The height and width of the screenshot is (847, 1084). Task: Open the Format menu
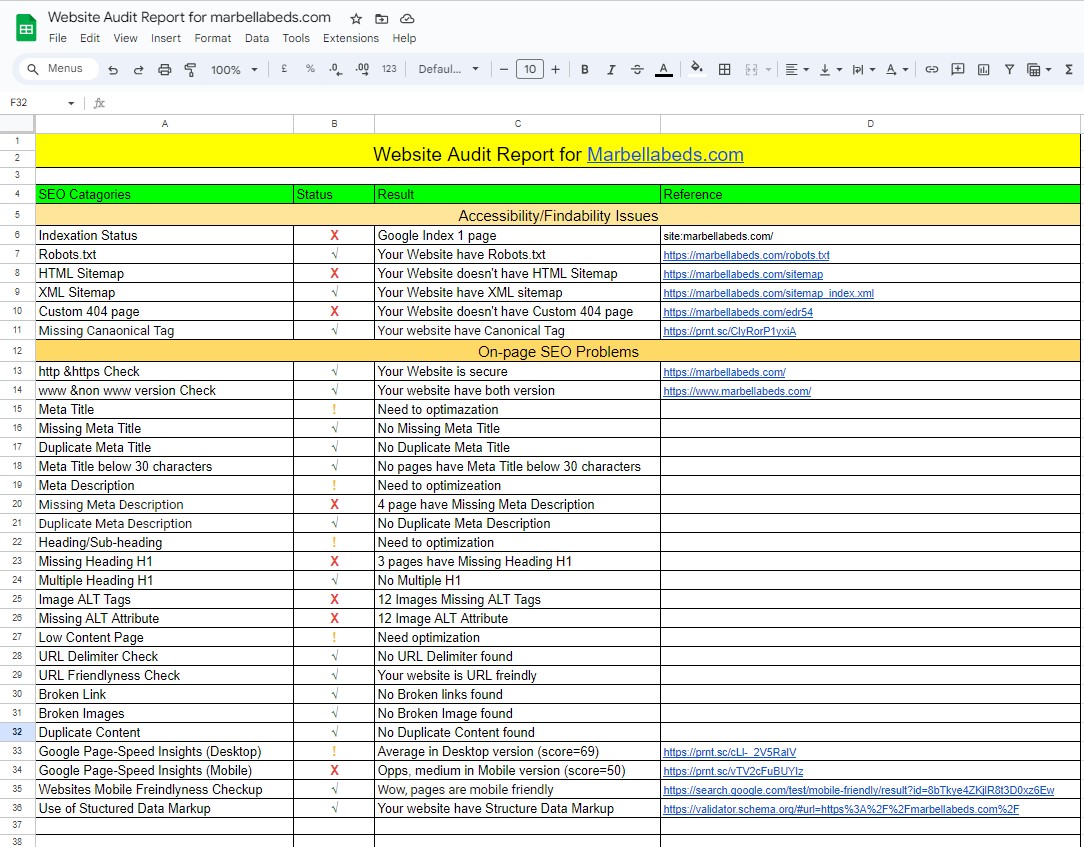(213, 38)
